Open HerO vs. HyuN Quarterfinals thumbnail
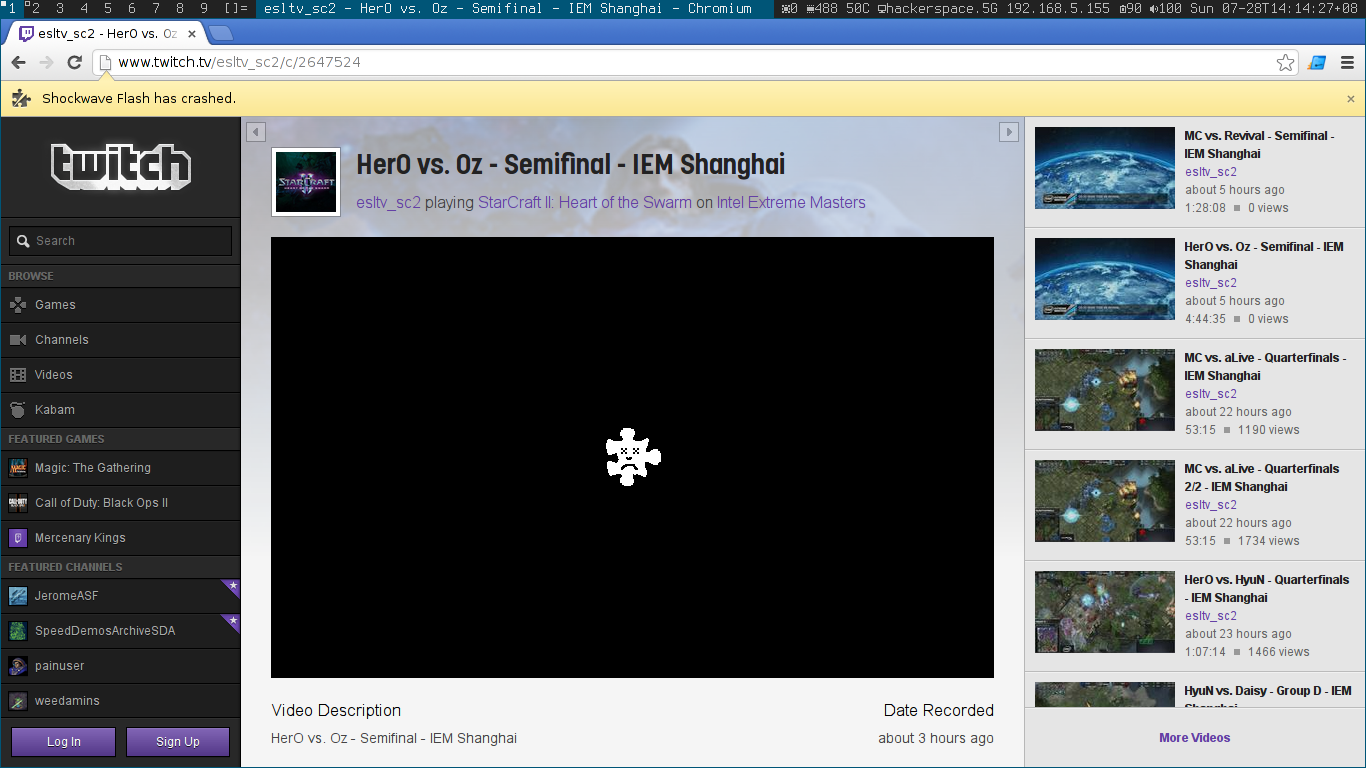Image resolution: width=1366 pixels, height=768 pixels. click(1105, 612)
